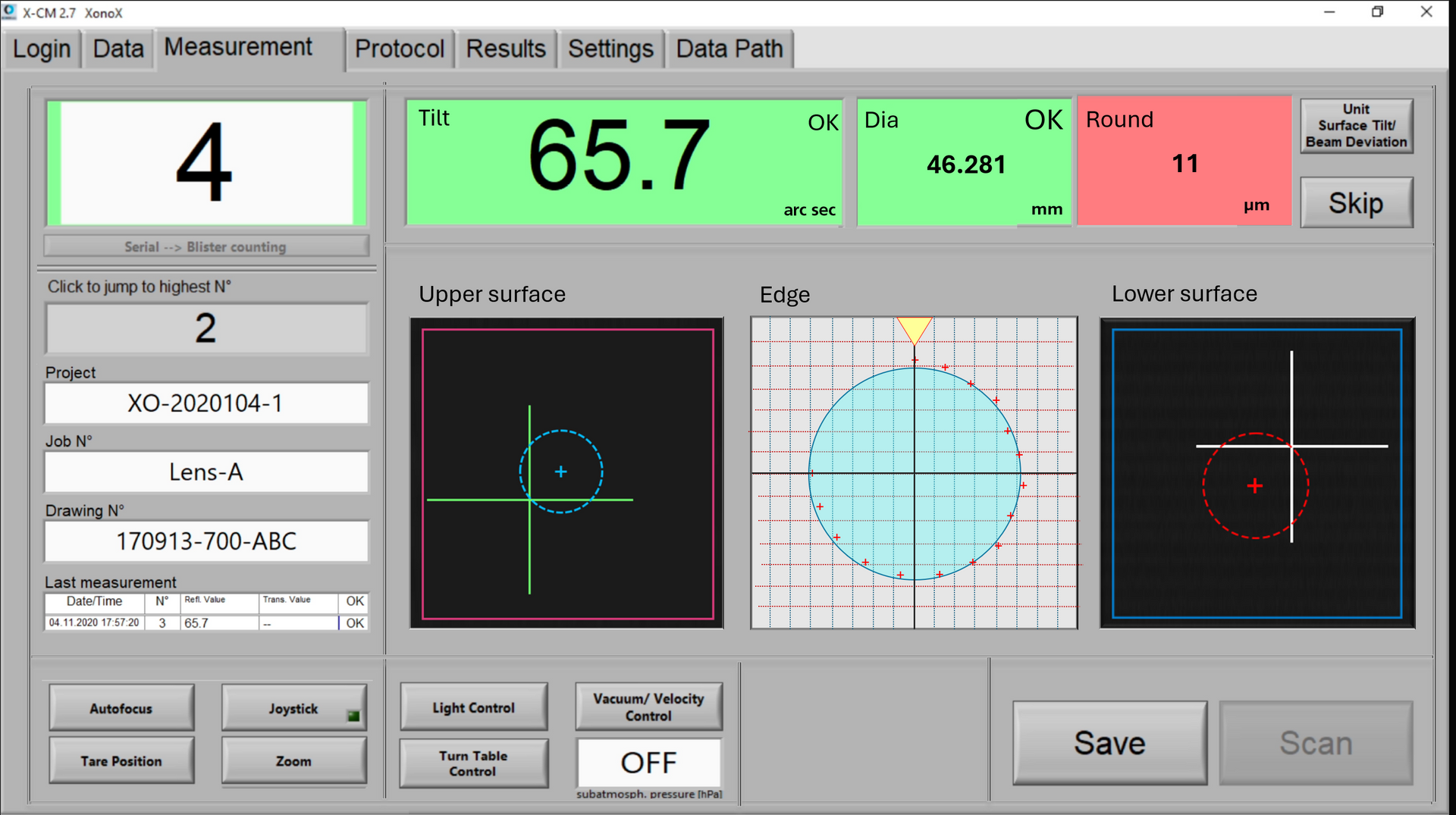Screen dimensions: 1456x815
Task: Start Autofocus
Action: pyautogui.click(x=121, y=708)
